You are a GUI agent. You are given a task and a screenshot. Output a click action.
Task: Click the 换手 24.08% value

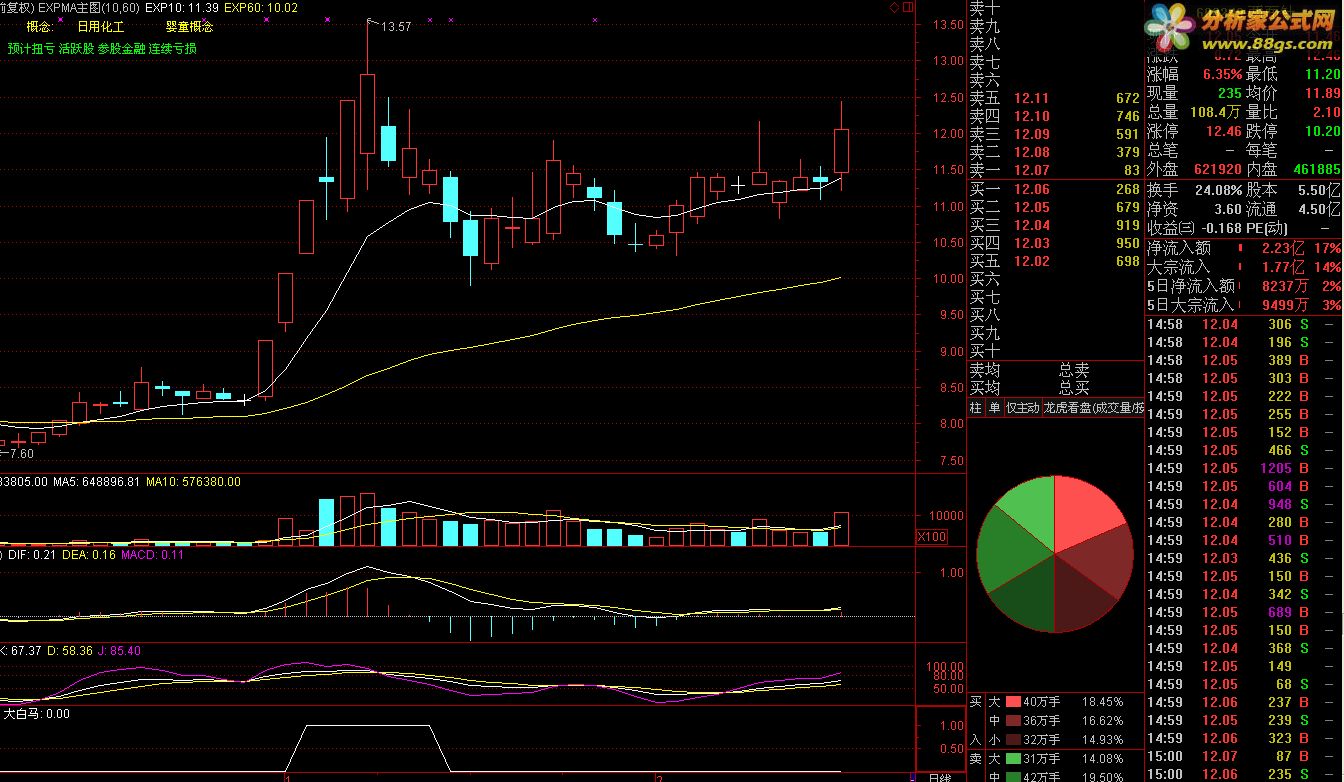tap(1218, 190)
